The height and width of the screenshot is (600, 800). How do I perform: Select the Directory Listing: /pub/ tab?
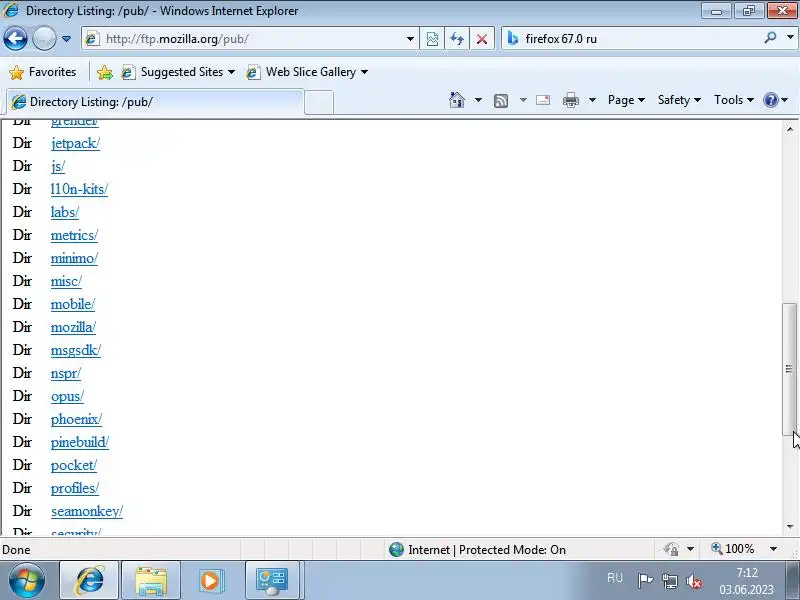(x=155, y=102)
